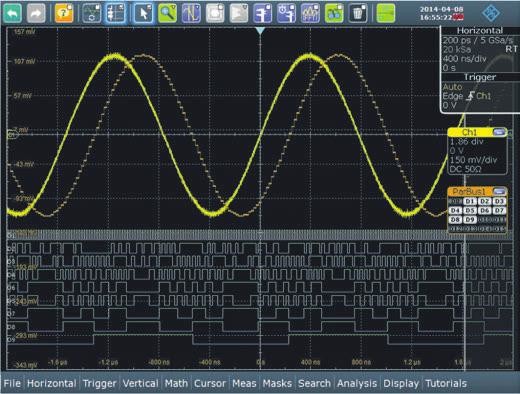Viewport: 520px width, 394px height.
Task: Open the Tutorials menu
Action: (x=446, y=383)
